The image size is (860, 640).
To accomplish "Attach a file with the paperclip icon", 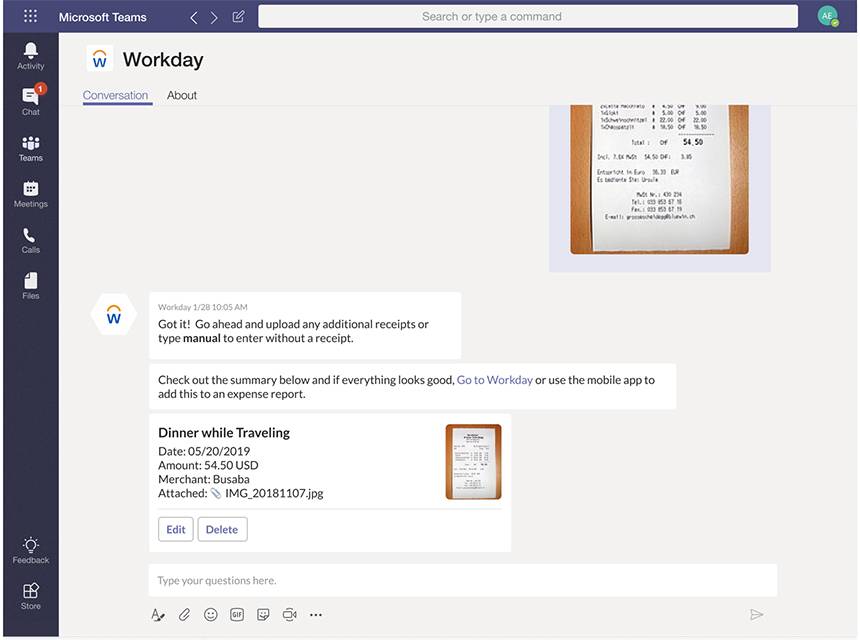I will [x=184, y=615].
